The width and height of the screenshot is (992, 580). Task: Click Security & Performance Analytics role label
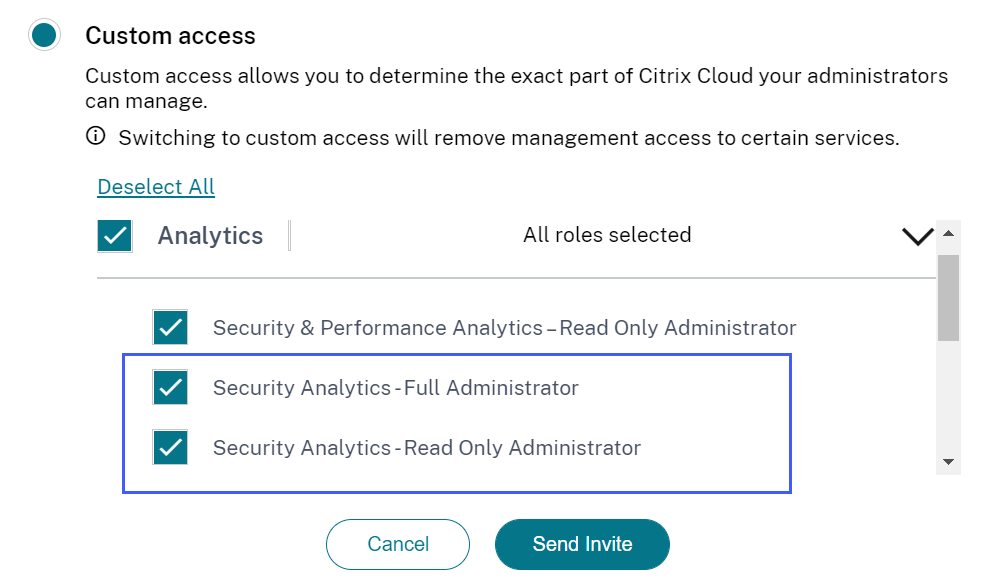[504, 328]
